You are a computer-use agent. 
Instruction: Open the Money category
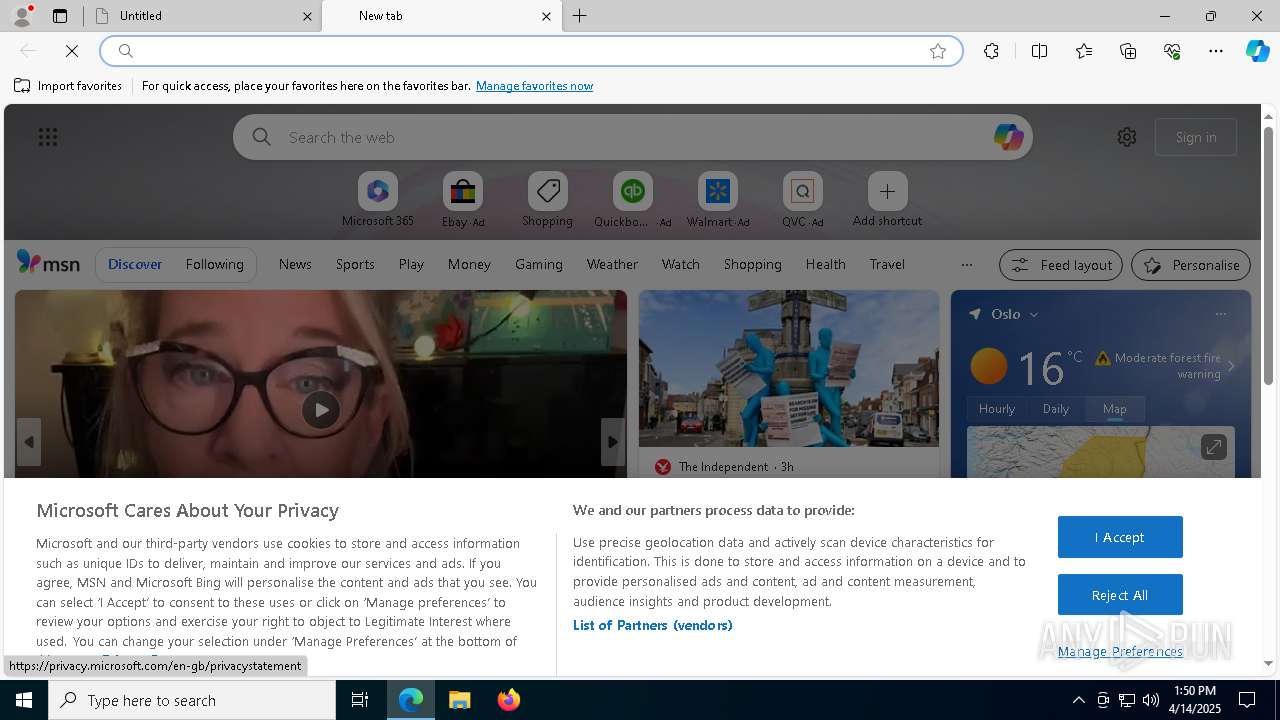[x=469, y=264]
